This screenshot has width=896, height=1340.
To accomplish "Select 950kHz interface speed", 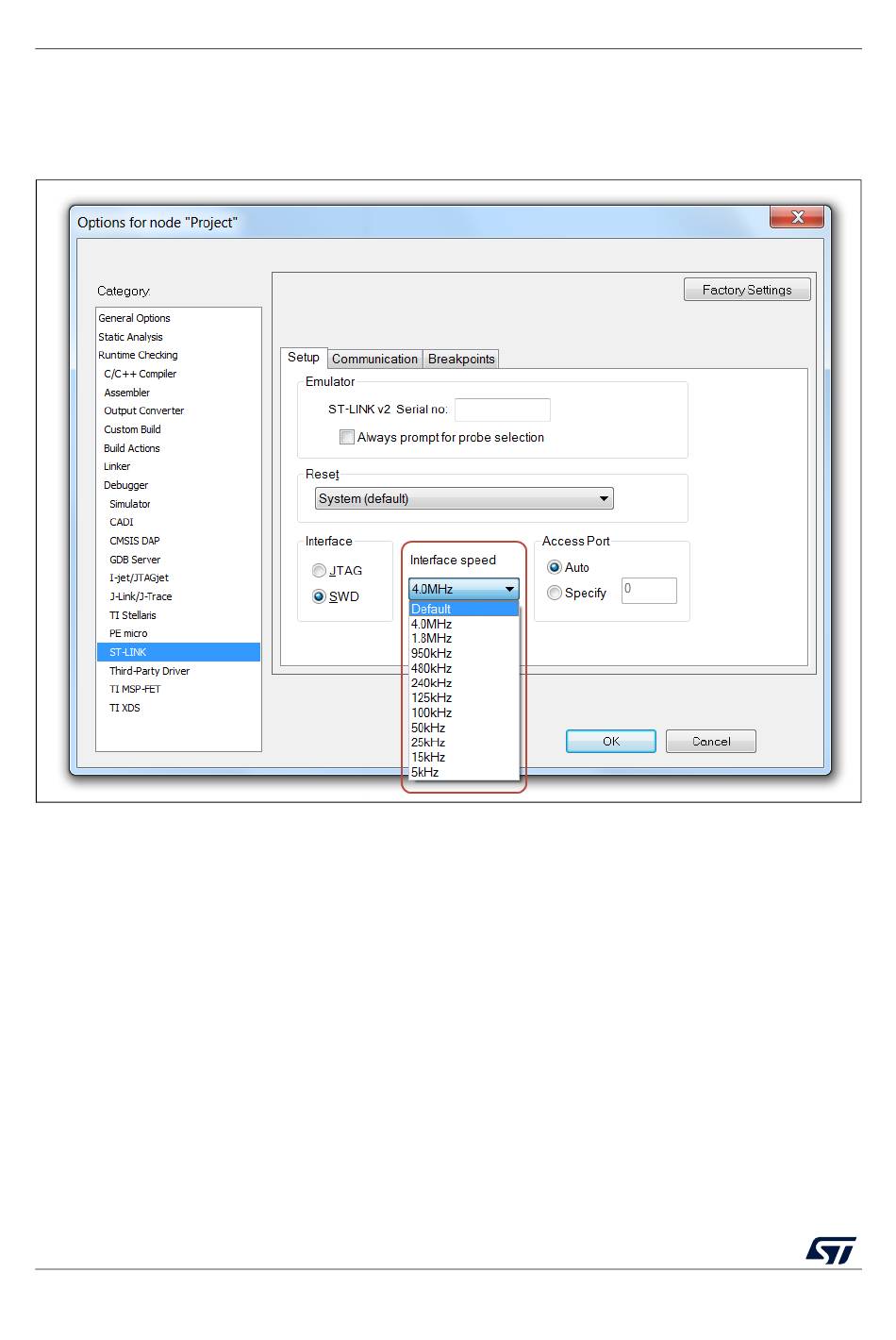I will (x=432, y=653).
